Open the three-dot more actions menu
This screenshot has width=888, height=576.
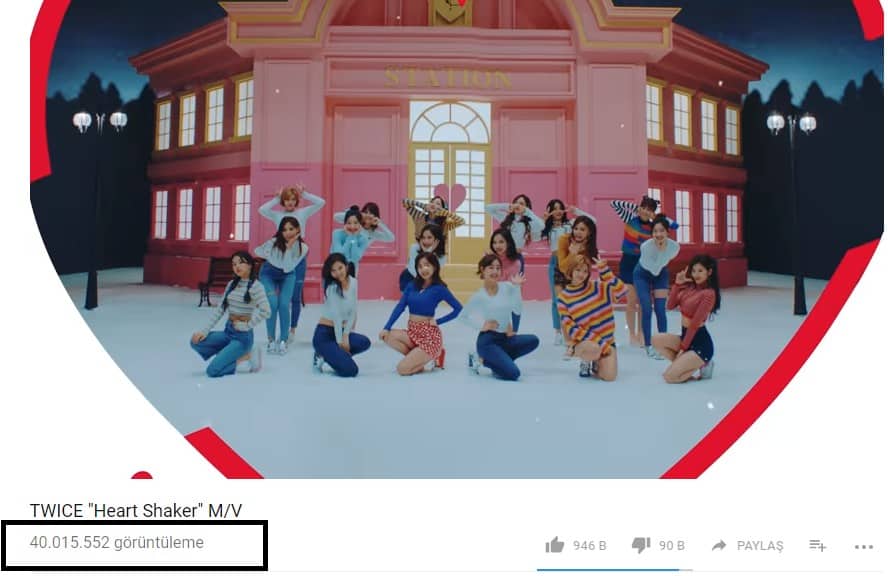(864, 547)
